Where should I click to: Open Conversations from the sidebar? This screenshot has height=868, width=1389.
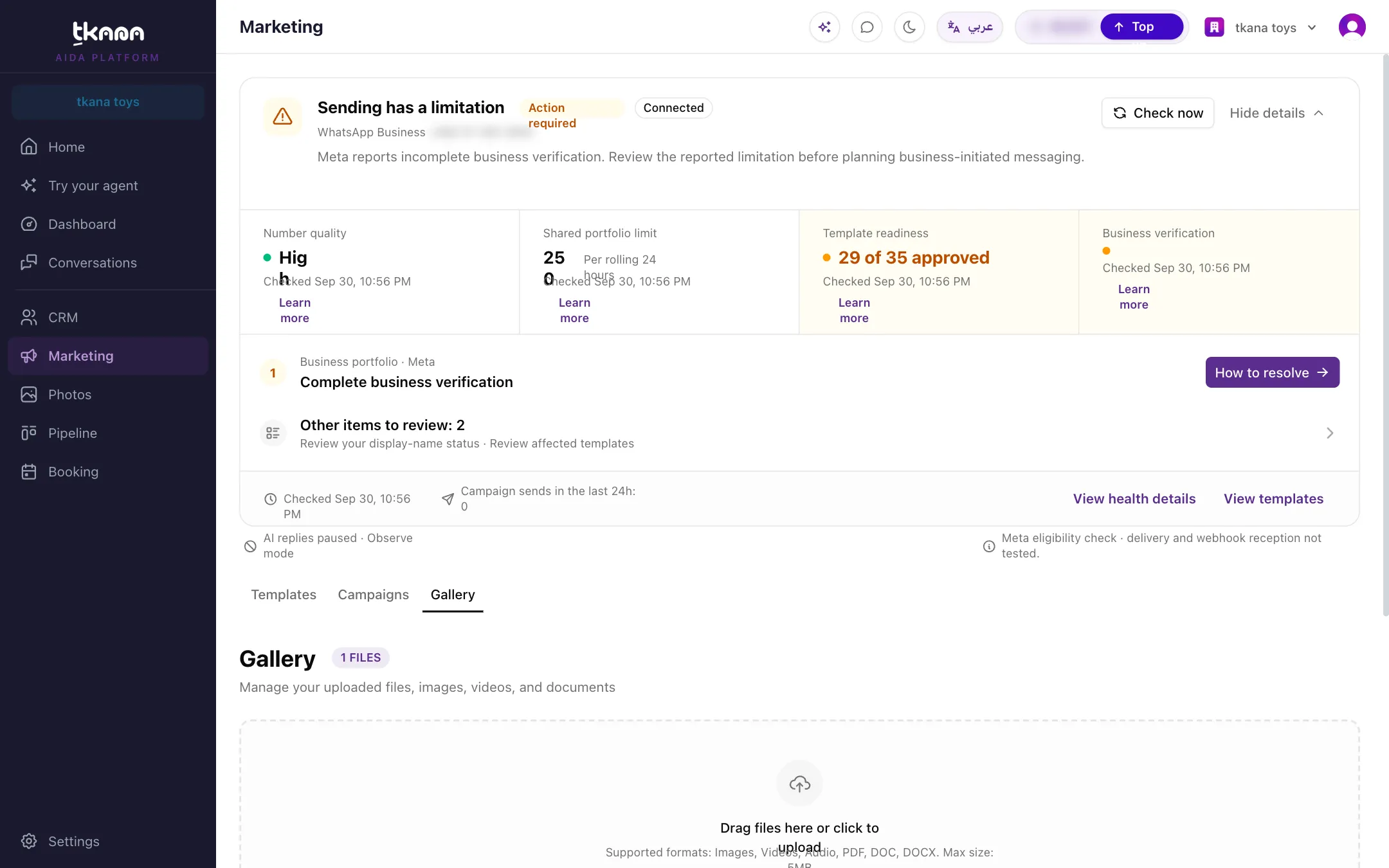point(108,262)
